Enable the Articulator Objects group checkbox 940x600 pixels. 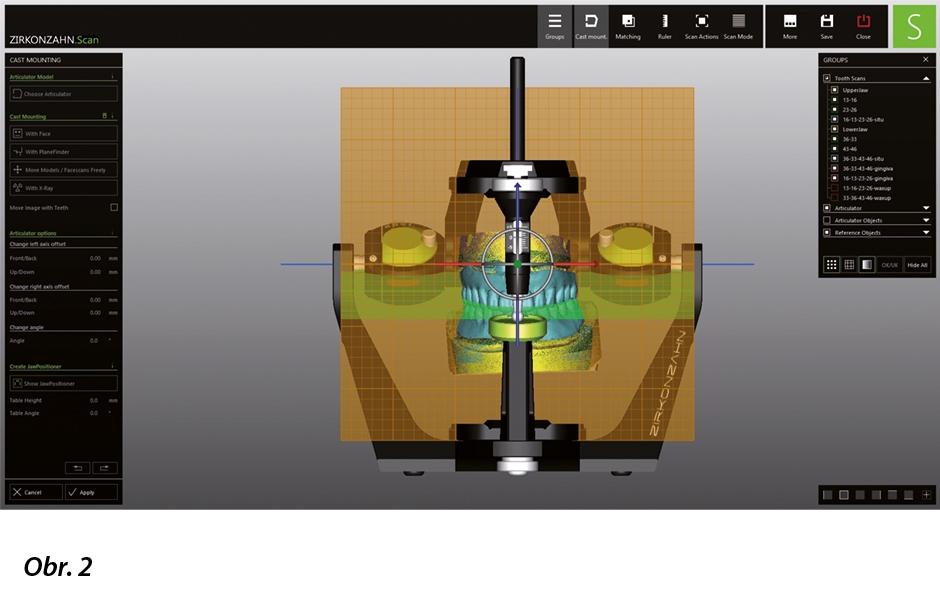click(x=827, y=220)
